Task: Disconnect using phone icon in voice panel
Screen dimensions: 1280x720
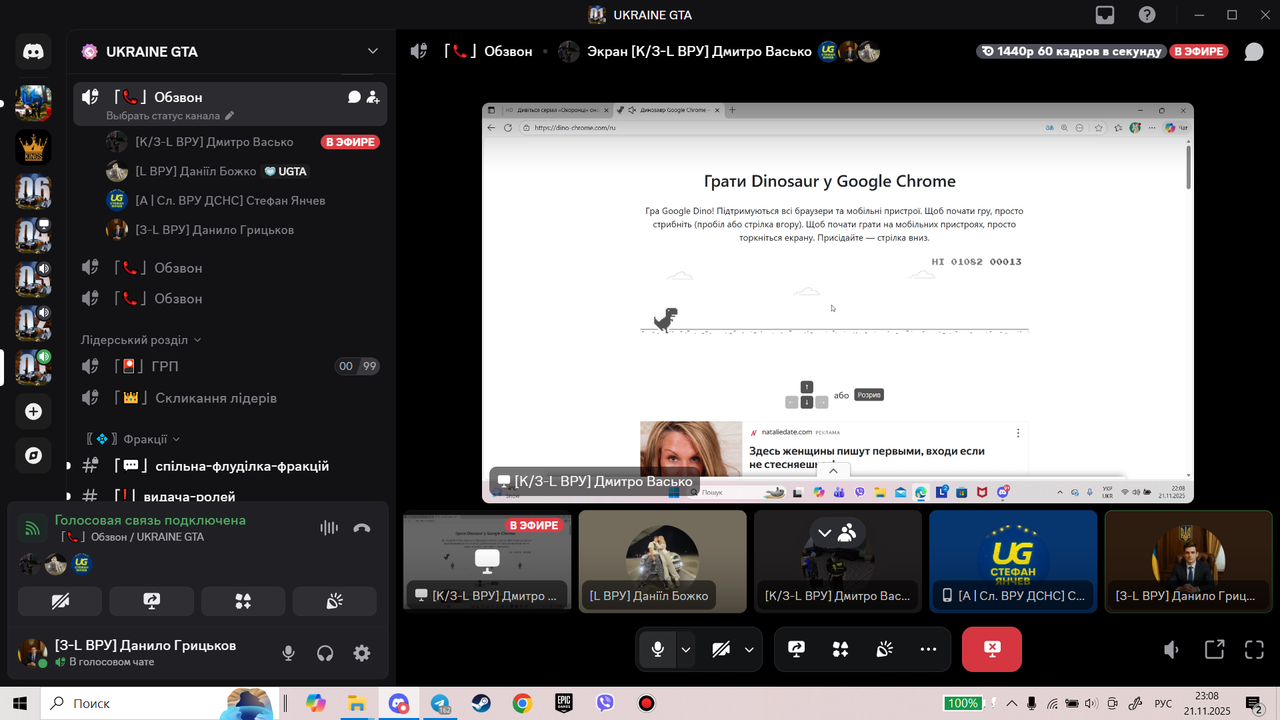Action: (362, 528)
